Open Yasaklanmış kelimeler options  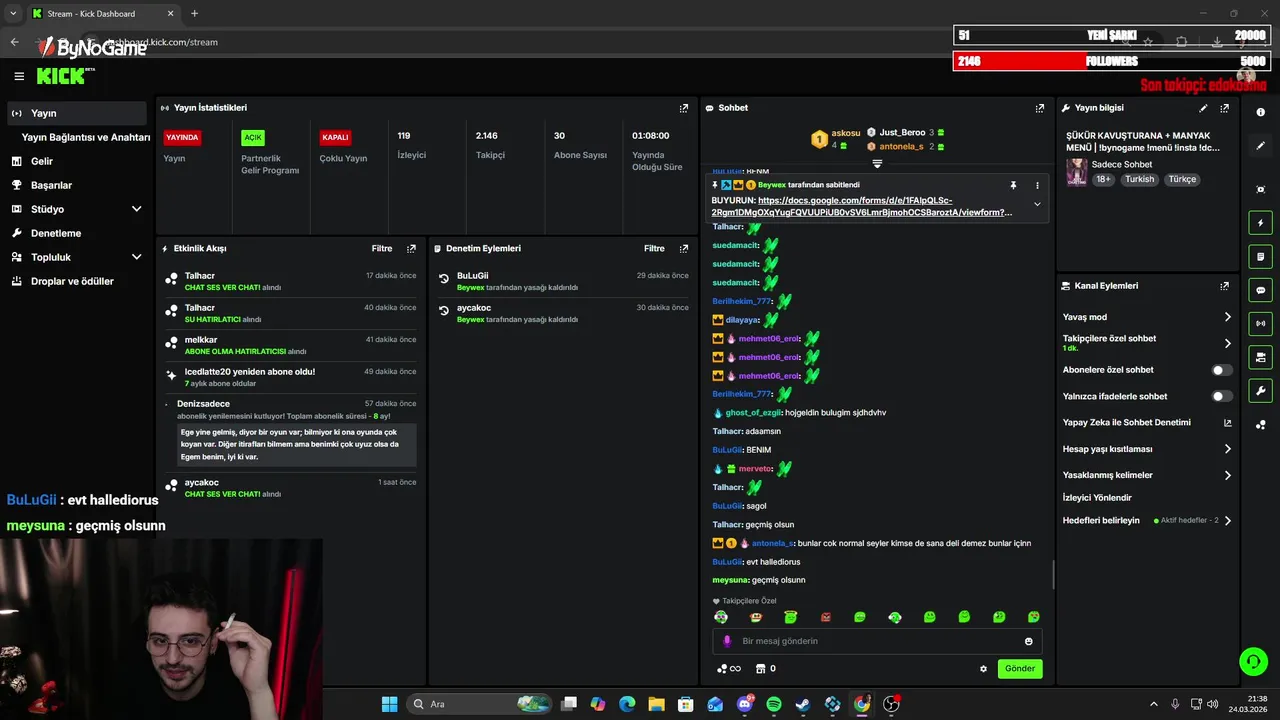[x=1228, y=475]
